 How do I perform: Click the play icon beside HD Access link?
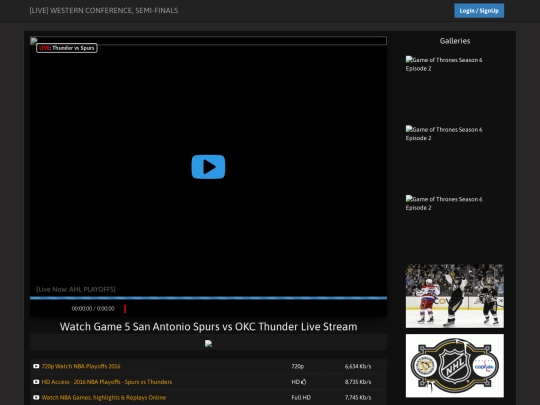[x=36, y=382]
